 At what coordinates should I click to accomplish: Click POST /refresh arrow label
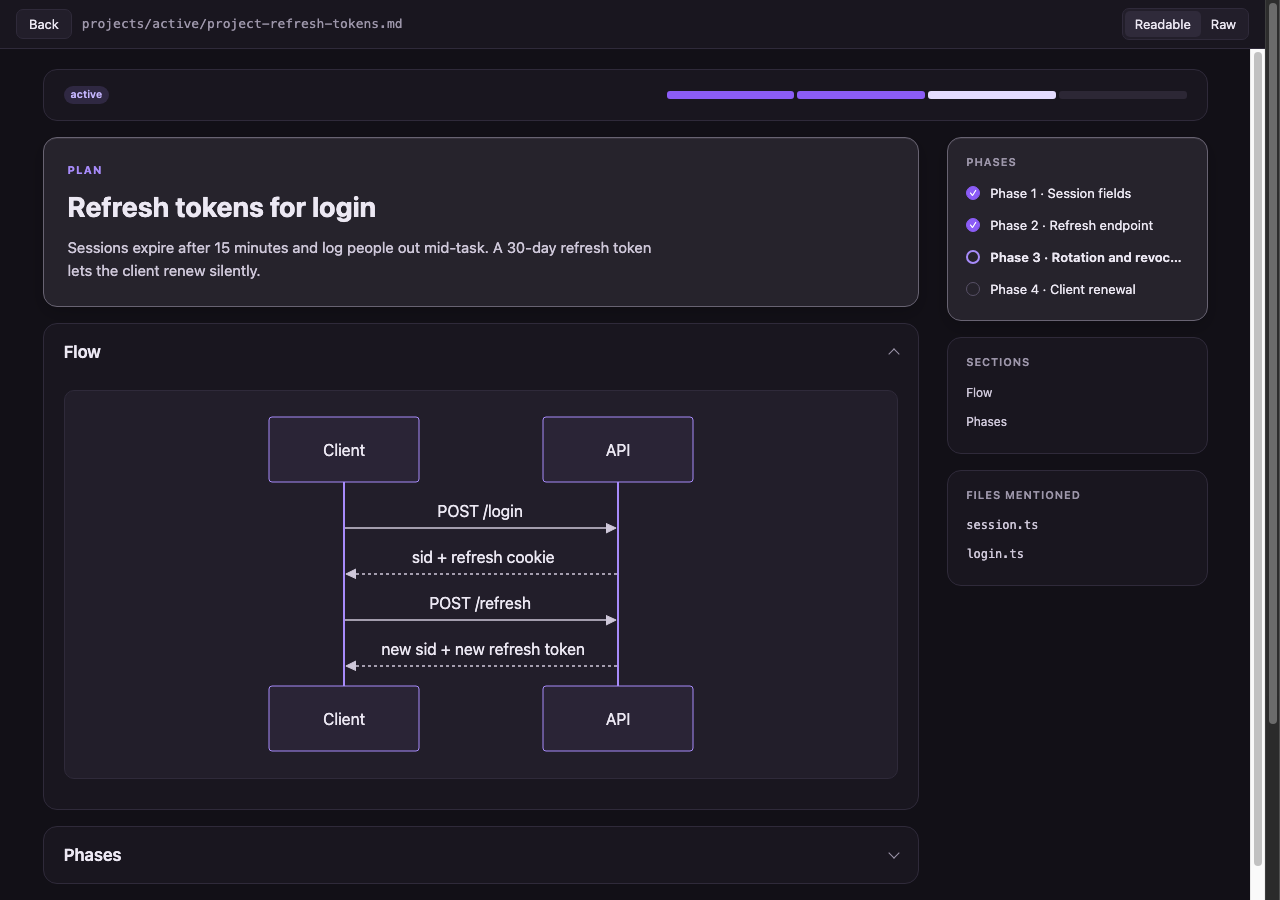coord(480,603)
